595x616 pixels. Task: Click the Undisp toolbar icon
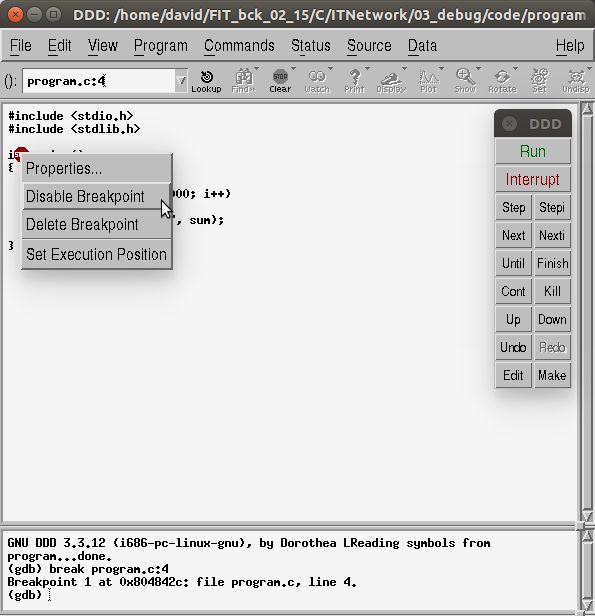tap(576, 81)
